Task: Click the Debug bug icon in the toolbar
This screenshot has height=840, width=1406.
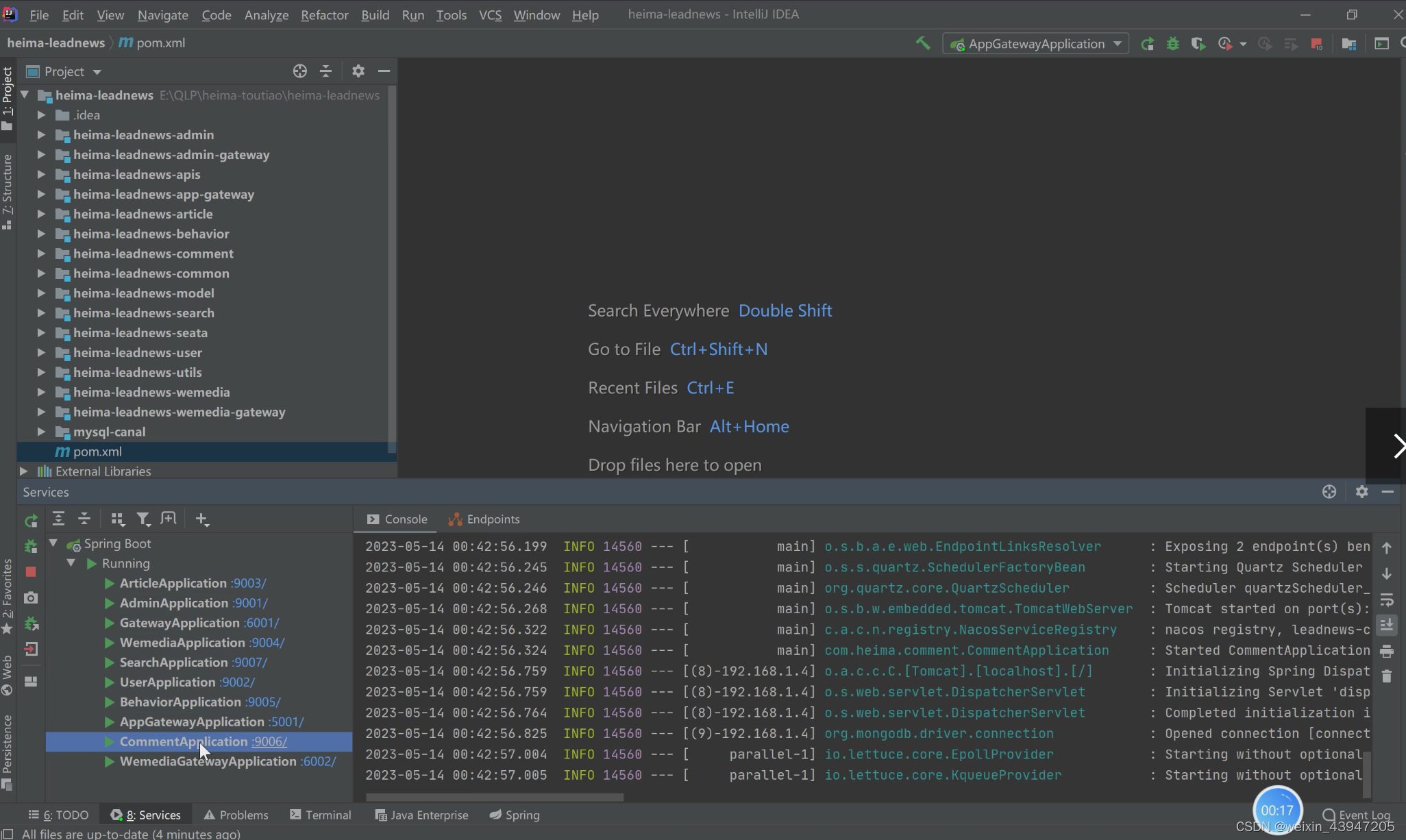Action: tap(1173, 44)
